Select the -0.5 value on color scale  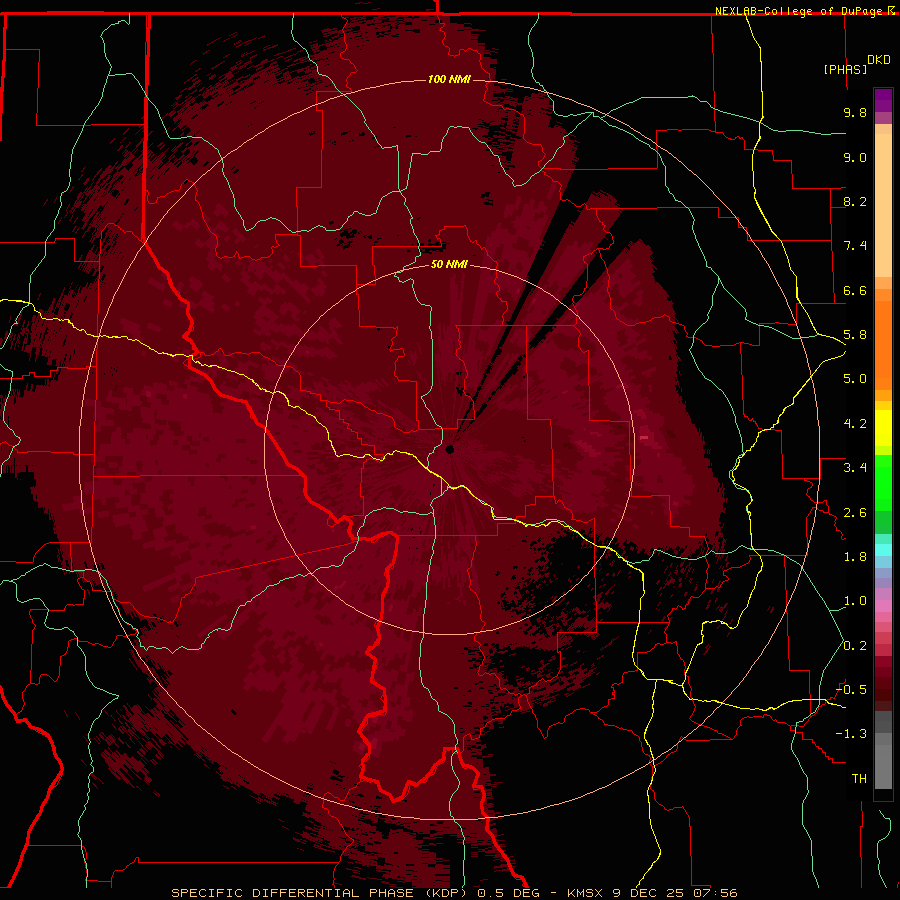tap(851, 690)
